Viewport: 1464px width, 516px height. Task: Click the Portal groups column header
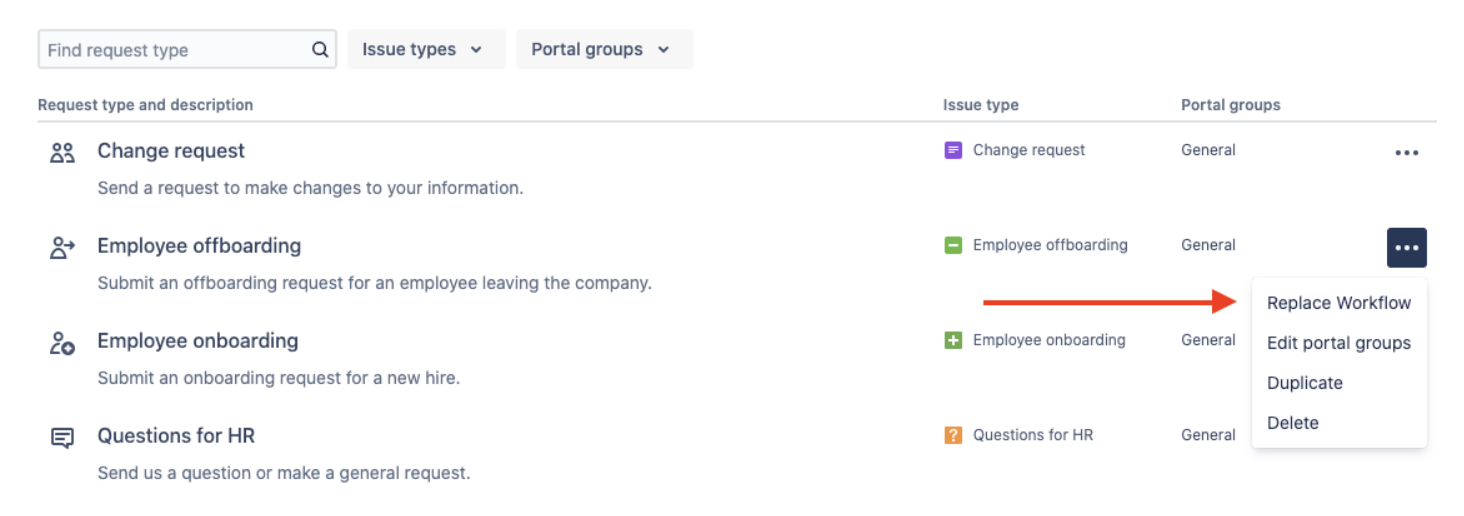1231,104
